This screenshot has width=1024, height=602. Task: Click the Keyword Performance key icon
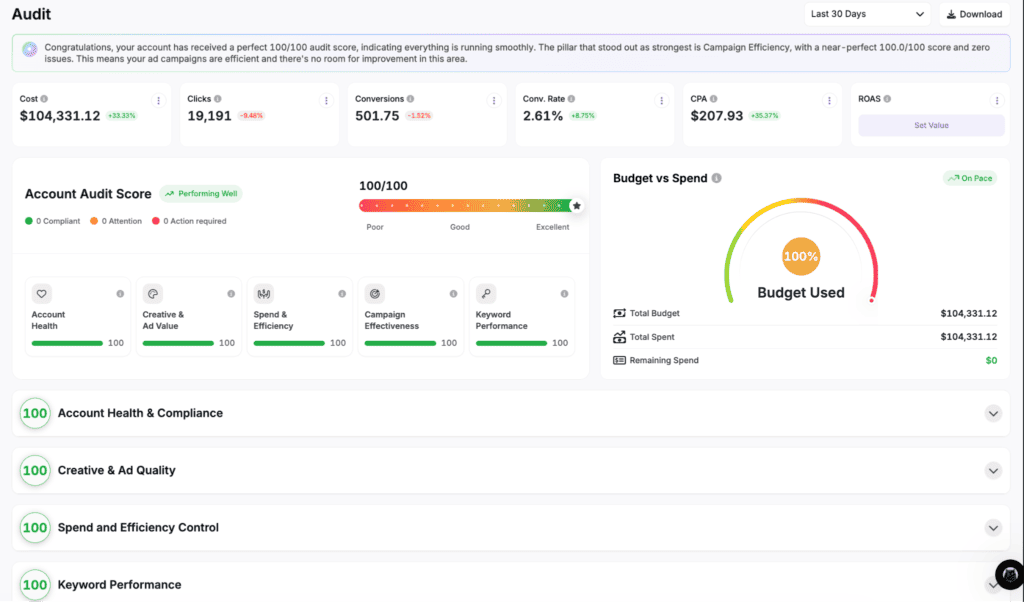coord(486,294)
